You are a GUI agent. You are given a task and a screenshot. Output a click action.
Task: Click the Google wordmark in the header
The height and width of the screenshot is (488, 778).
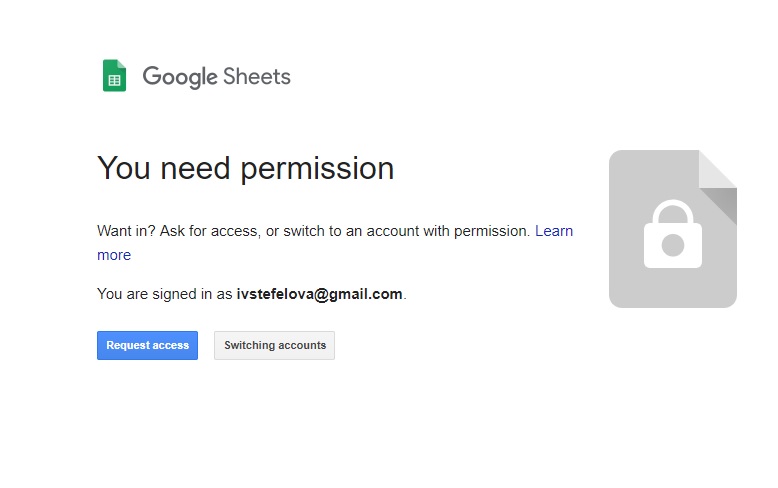click(179, 77)
